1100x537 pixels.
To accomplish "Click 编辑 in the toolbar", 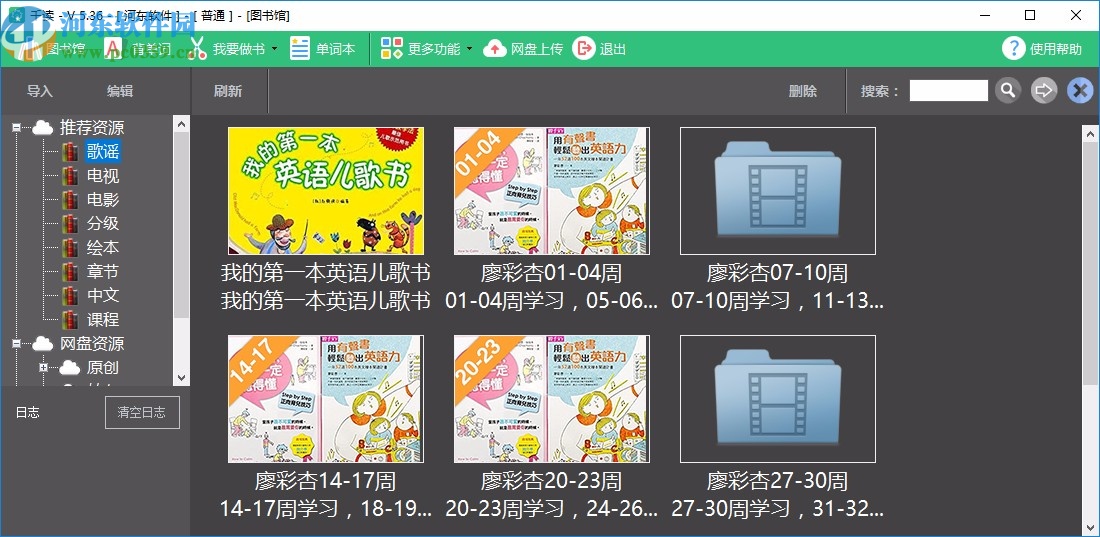I will click(x=120, y=91).
